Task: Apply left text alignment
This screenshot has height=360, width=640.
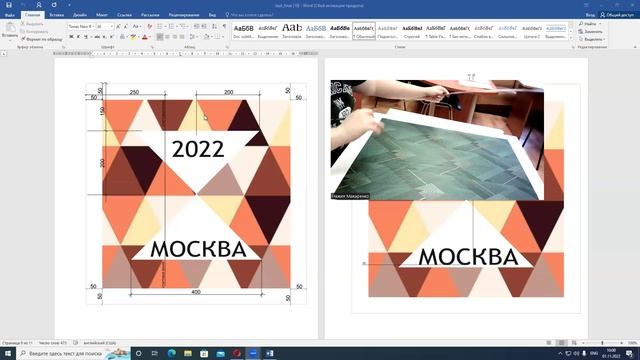Action: point(160,37)
